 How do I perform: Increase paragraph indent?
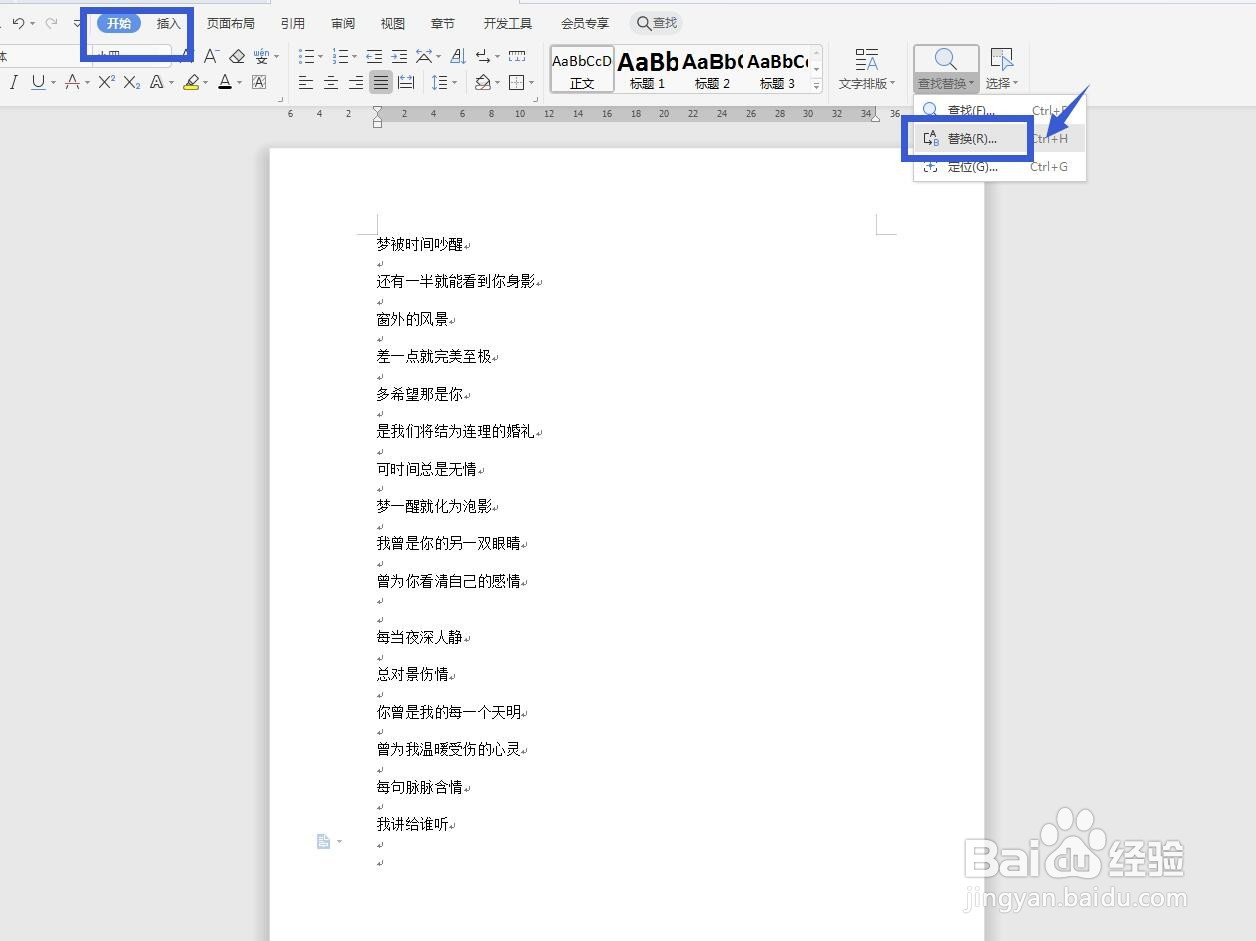pos(399,57)
